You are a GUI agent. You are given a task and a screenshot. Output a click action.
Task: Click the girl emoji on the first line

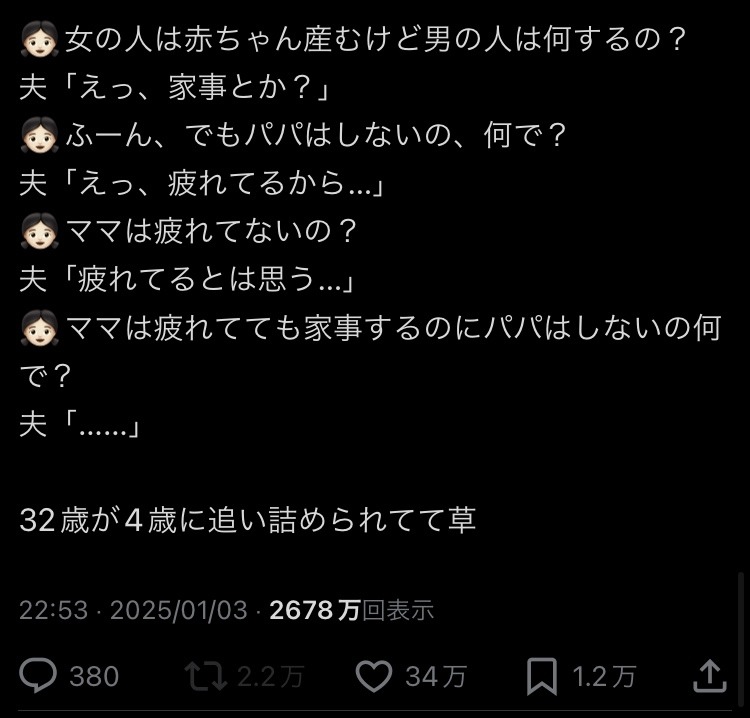pyautogui.click(x=39, y=41)
